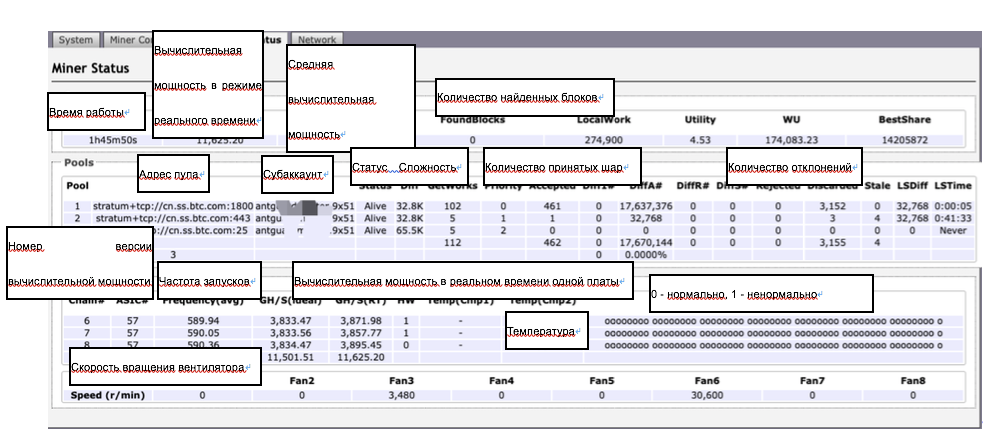Select pool URL cn.ss.btc.com:443

click(x=174, y=218)
